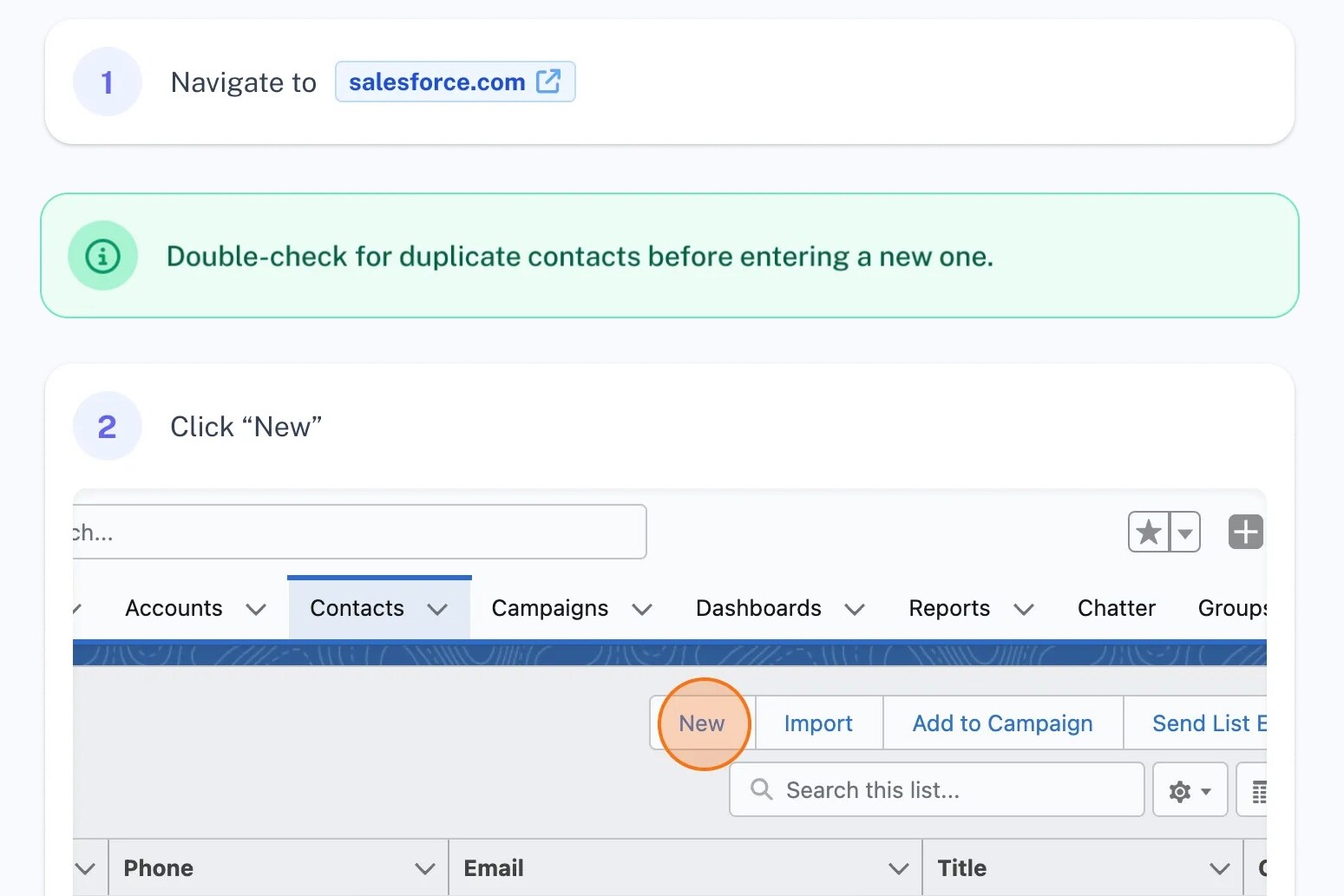Click the info icon in the green notice

coord(103,256)
